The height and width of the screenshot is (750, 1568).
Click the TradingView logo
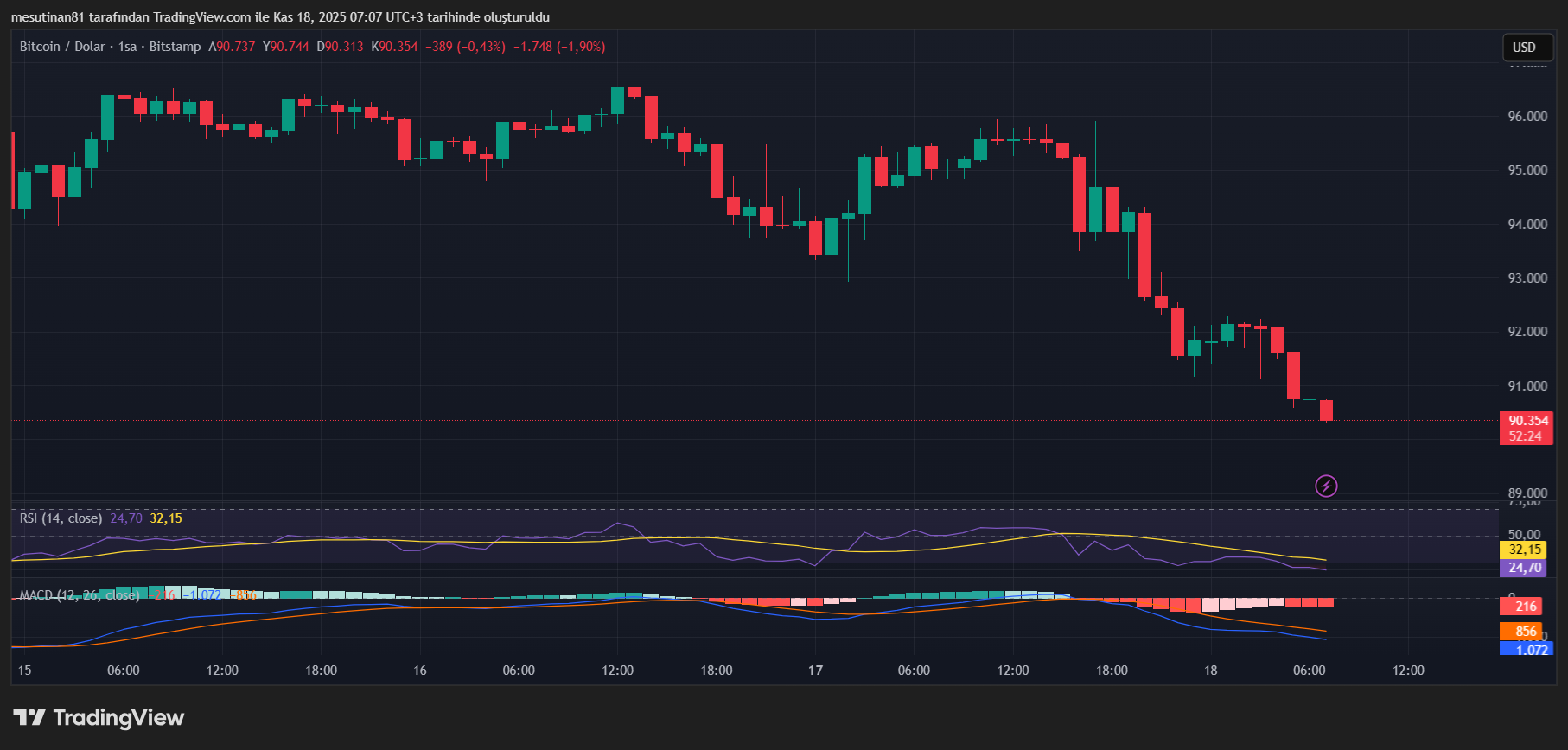coord(99,718)
